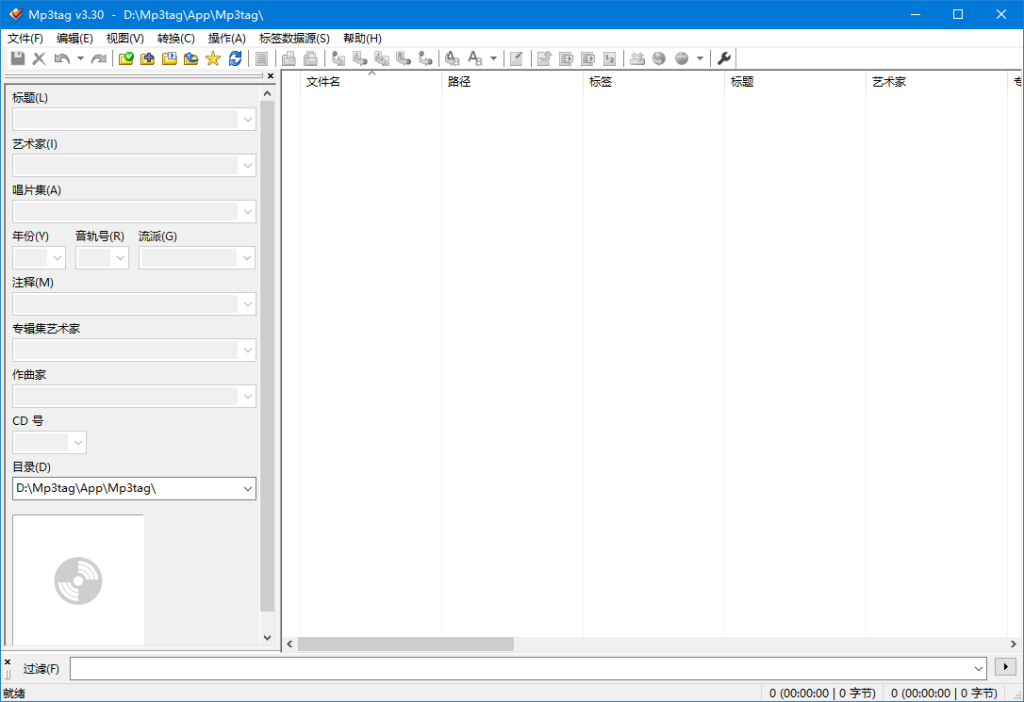Click the Load playlist folder icon
The width and height of the screenshot is (1024, 702).
tap(169, 58)
